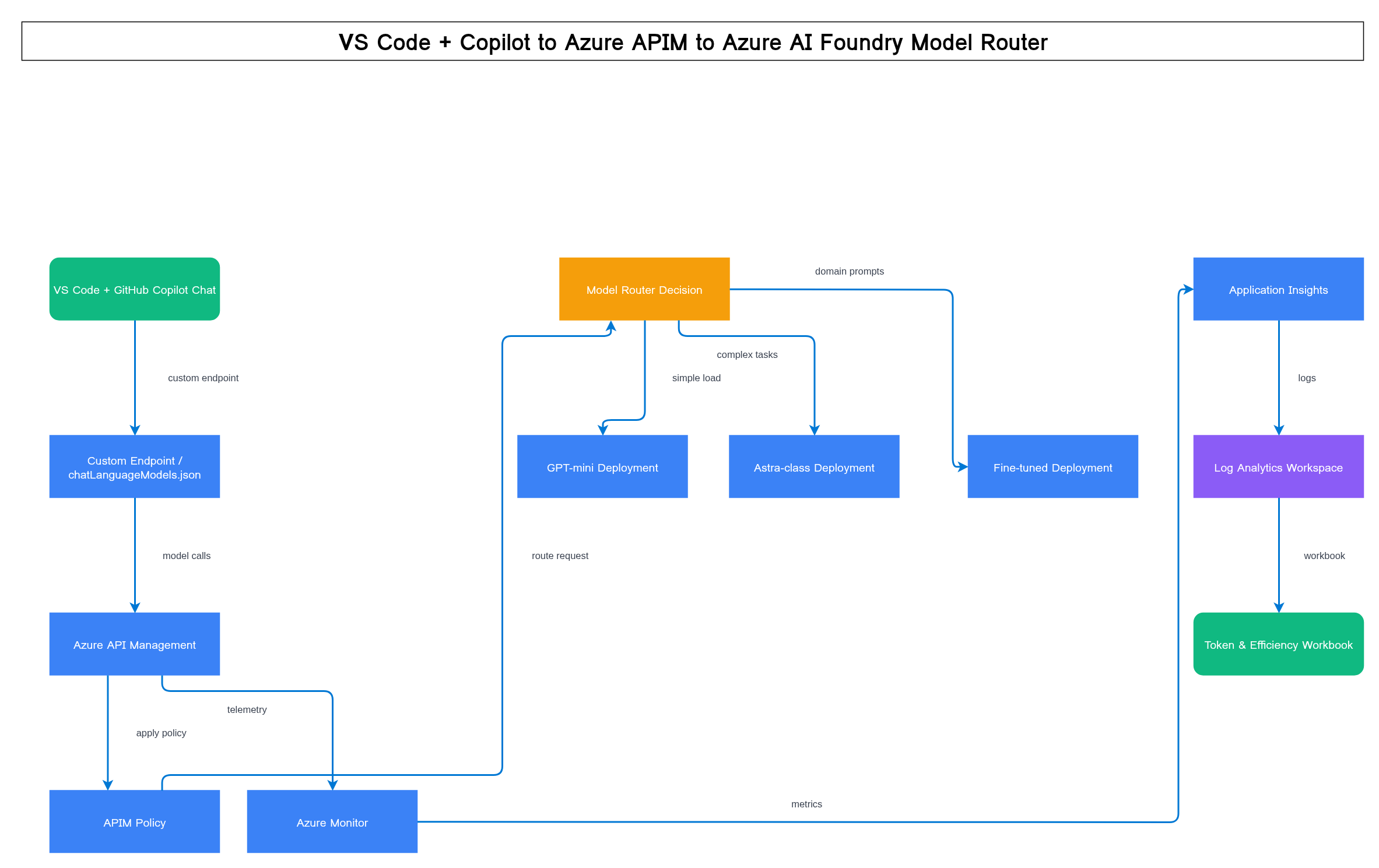Select the Azure Monitor node

point(332,821)
